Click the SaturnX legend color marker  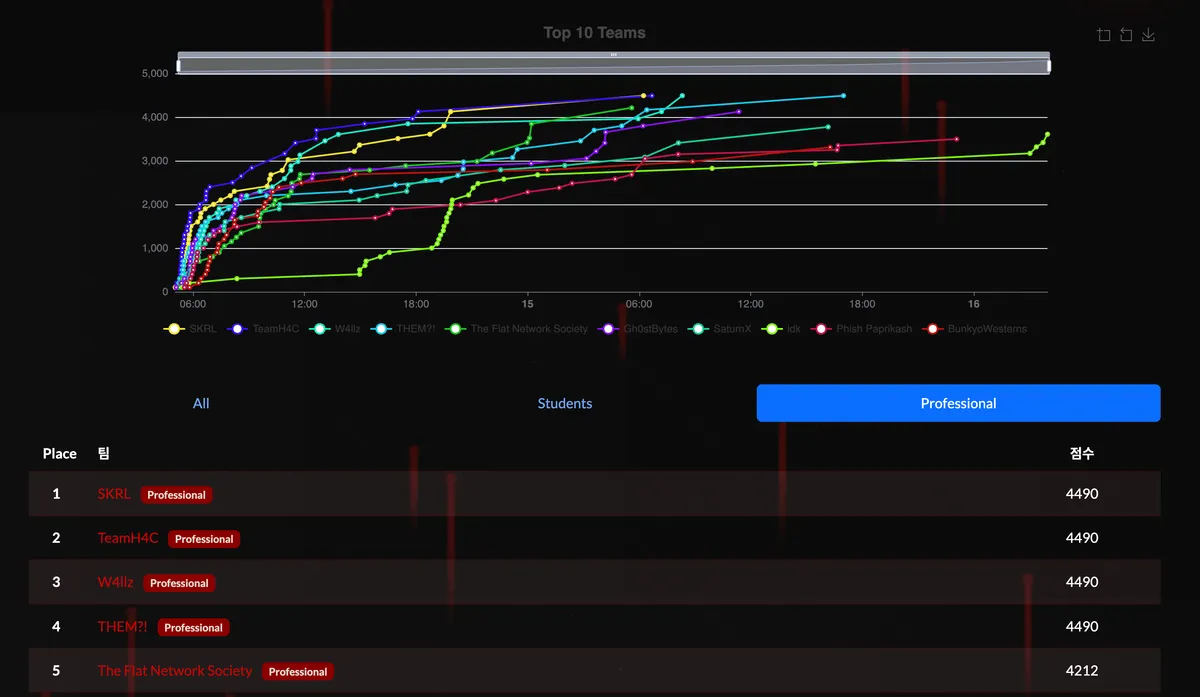697,328
